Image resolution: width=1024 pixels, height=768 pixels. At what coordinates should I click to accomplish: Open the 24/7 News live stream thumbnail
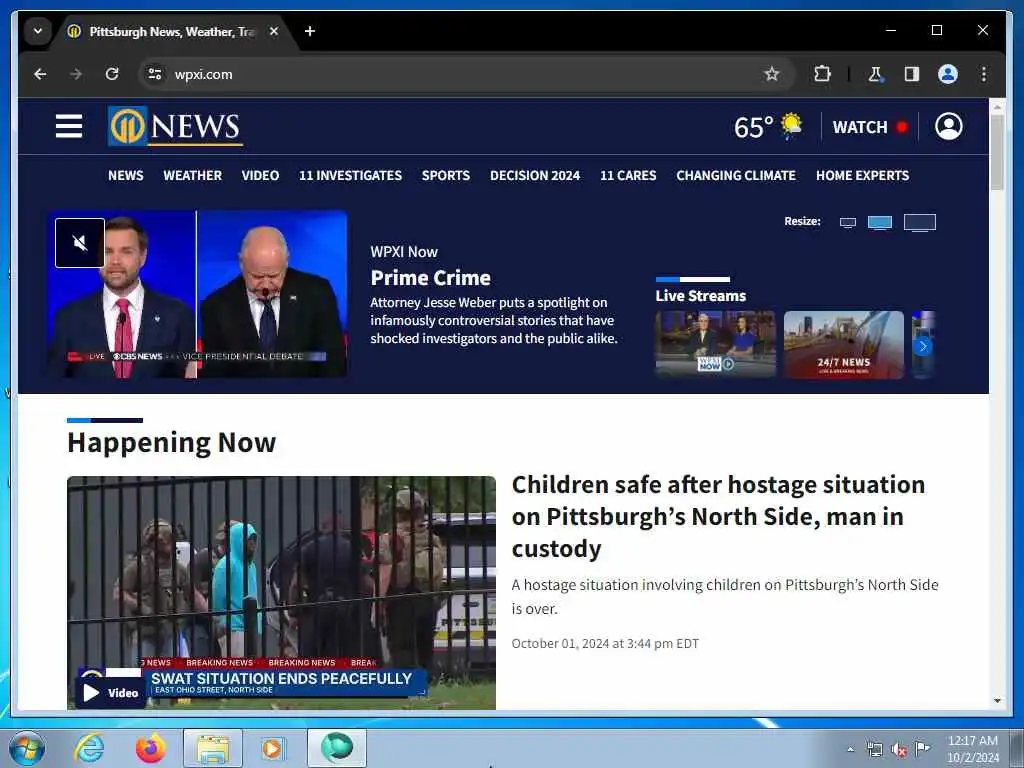[x=844, y=345]
